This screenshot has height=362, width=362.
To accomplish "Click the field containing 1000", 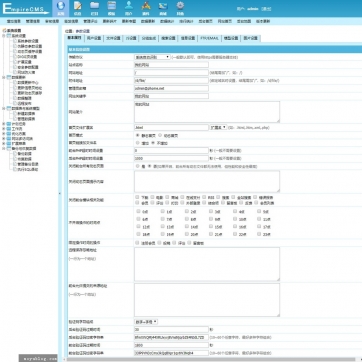I will pyautogui.click(x=171, y=158).
